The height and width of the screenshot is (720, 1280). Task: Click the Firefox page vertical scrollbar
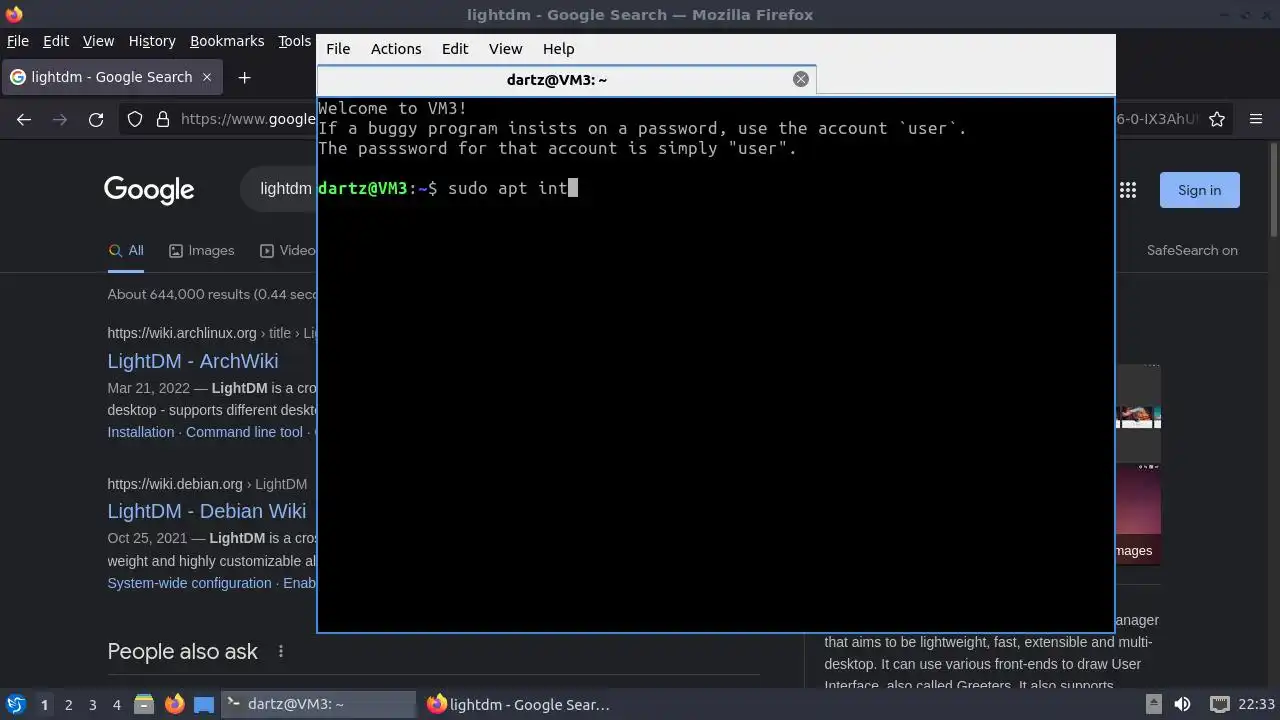click(x=1273, y=190)
